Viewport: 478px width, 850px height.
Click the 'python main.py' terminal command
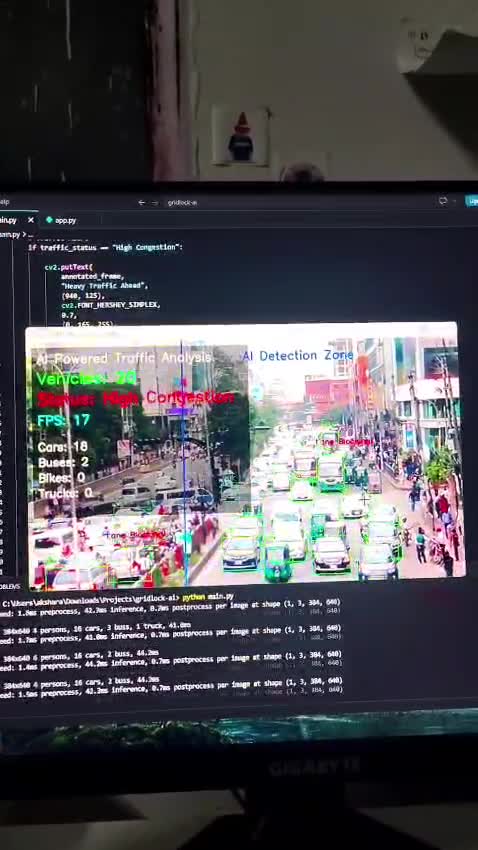pos(208,597)
